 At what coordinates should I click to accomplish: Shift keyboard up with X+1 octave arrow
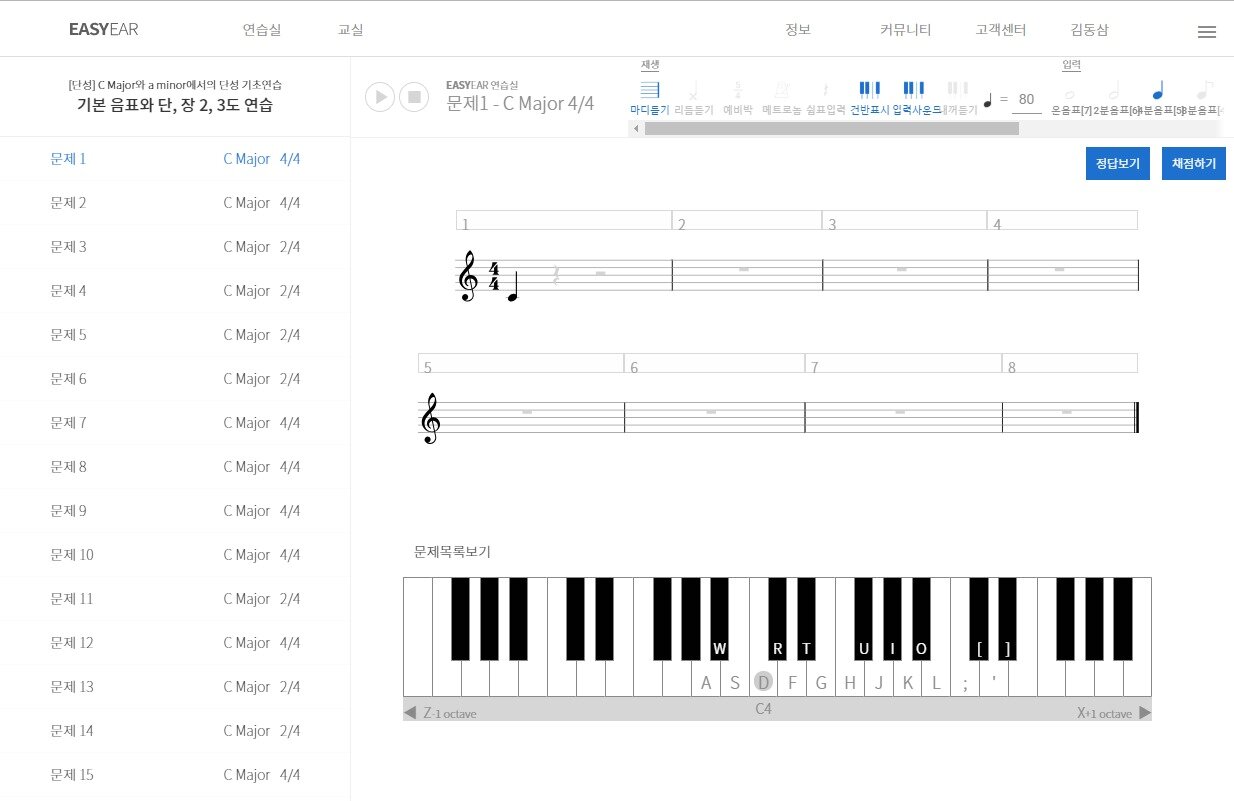(x=1144, y=713)
